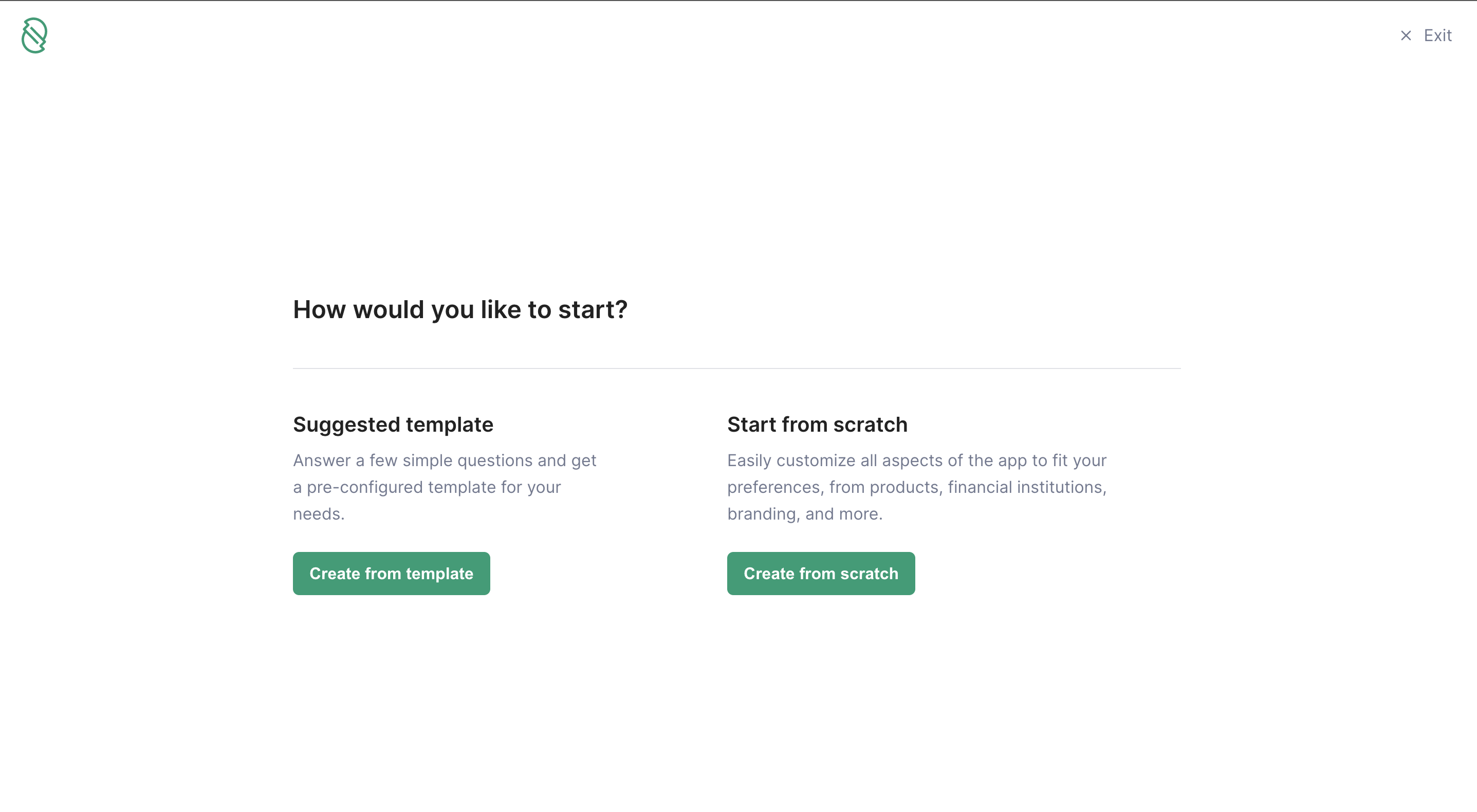Click the 'Easily customize all aspects' text line
Screen dimensions: 1477x812
(916, 460)
